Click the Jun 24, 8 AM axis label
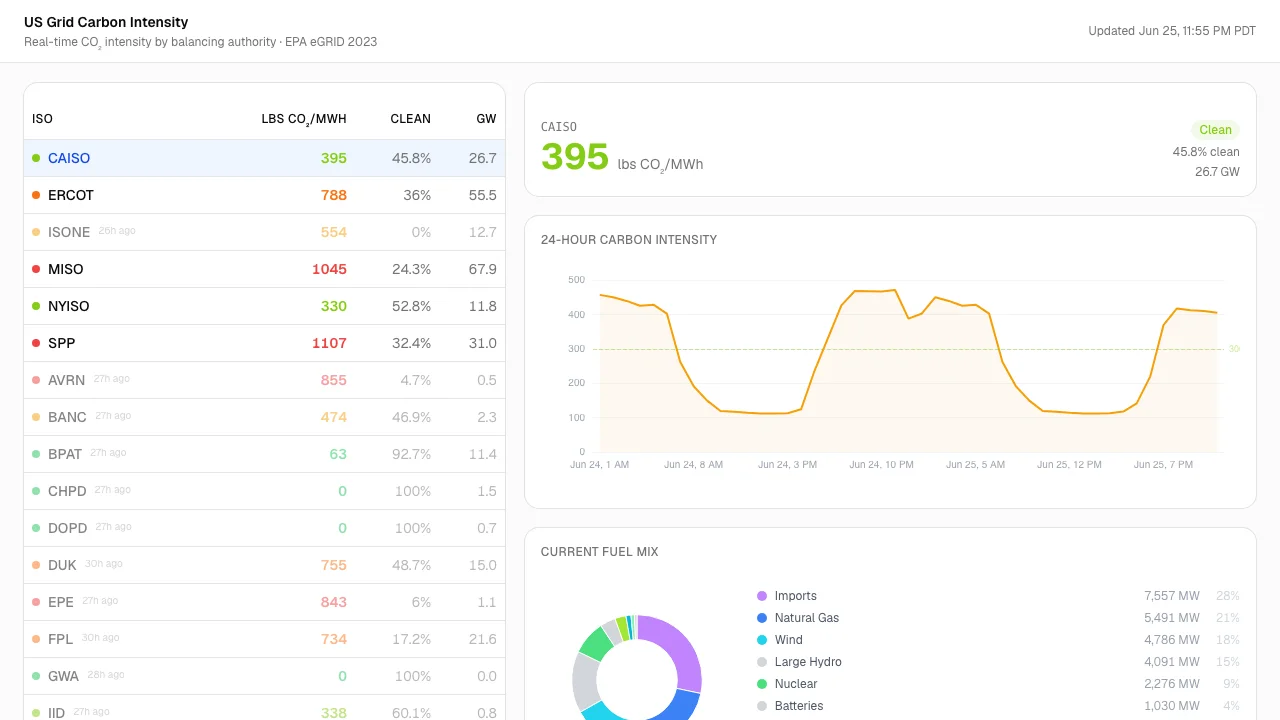Screen dimensions: 1280x720 [x=693, y=465]
